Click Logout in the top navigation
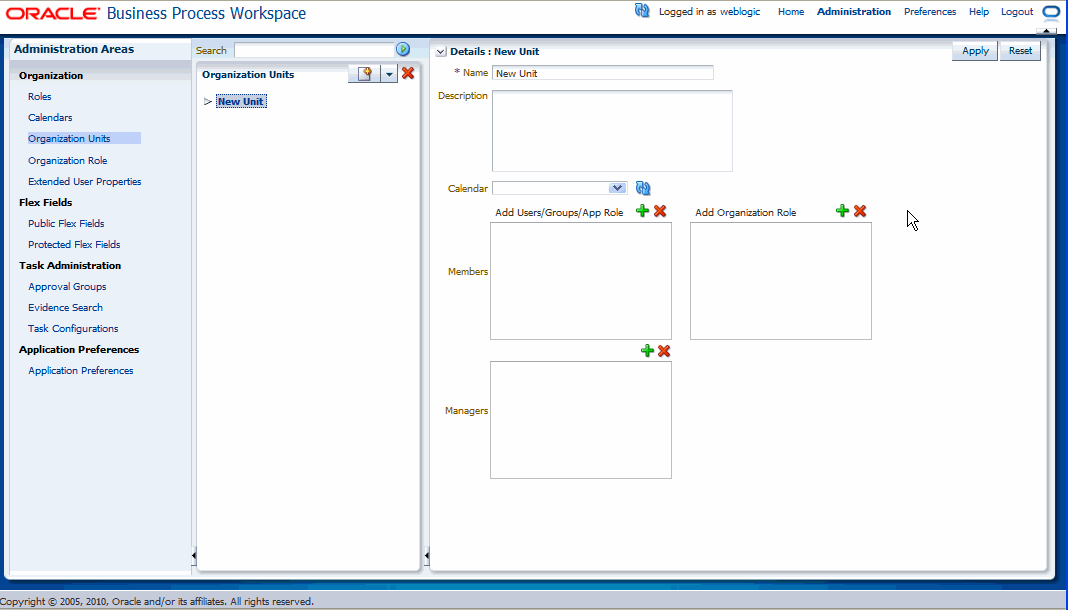This screenshot has height=610, width=1068. pos(1017,12)
